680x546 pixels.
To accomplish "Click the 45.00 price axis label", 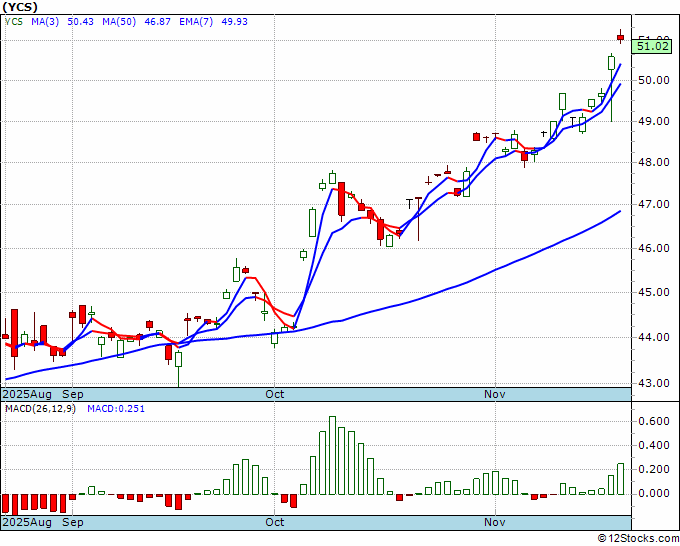I will click(x=654, y=292).
